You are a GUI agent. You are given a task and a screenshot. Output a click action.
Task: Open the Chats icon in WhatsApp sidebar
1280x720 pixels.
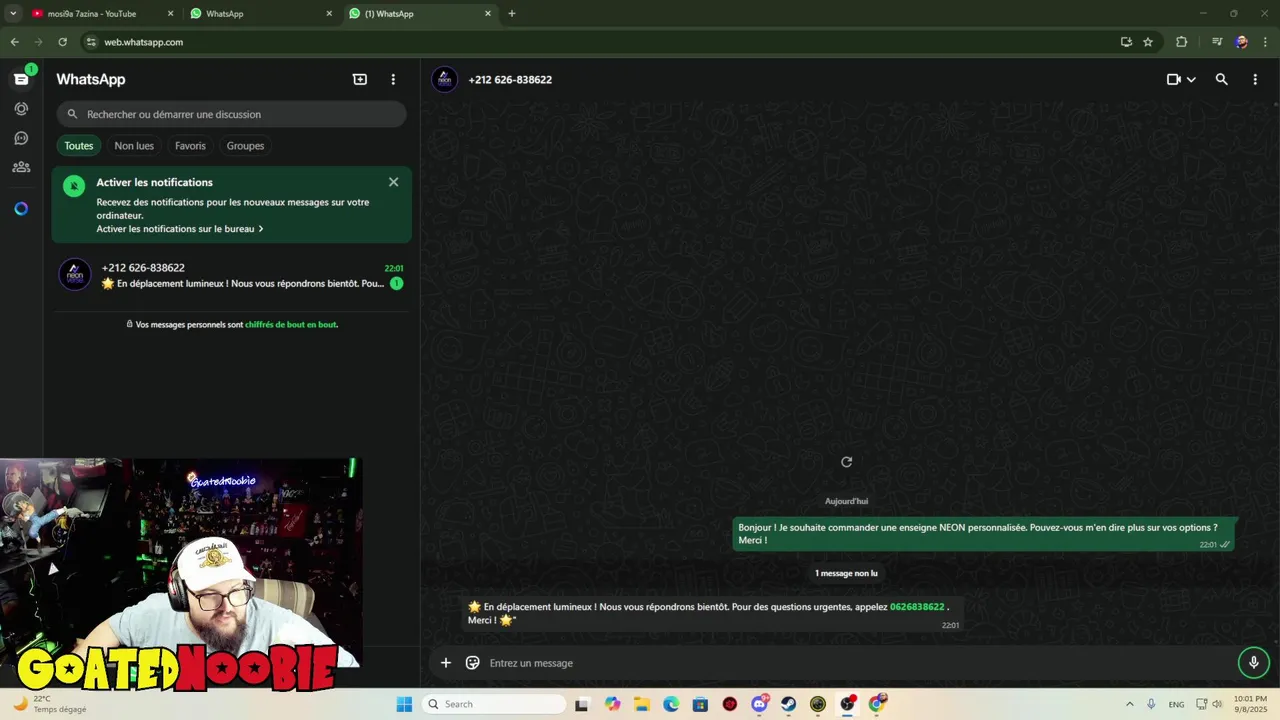[x=21, y=79]
